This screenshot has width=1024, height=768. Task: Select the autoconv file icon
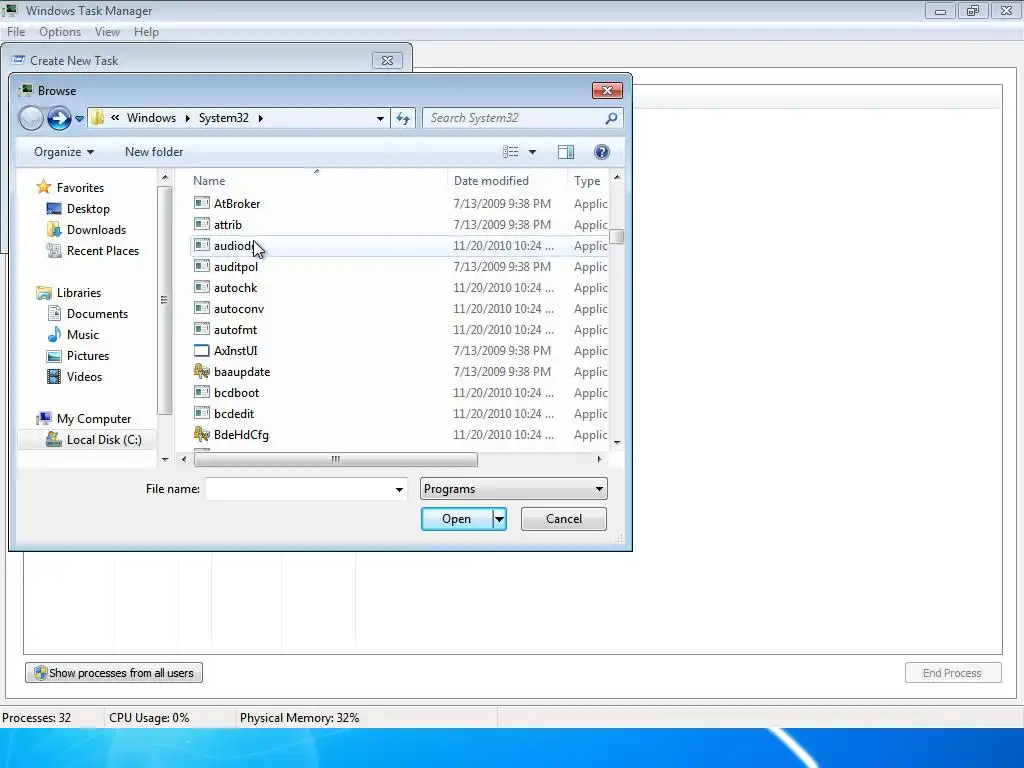coord(202,309)
